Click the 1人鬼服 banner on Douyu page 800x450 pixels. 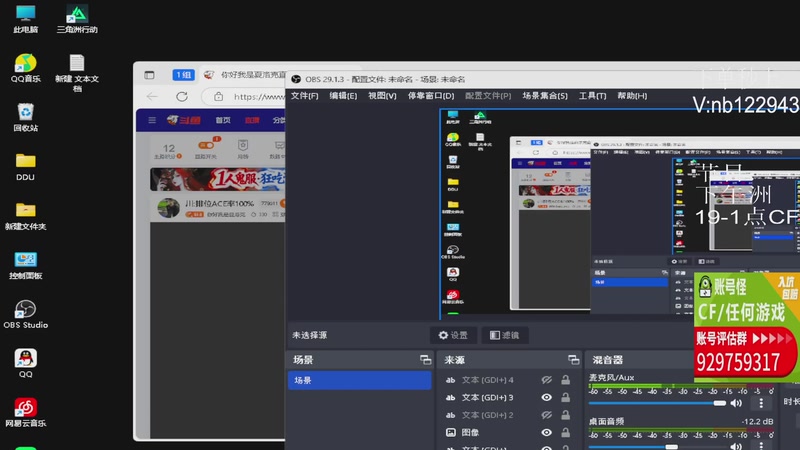[x=218, y=179]
